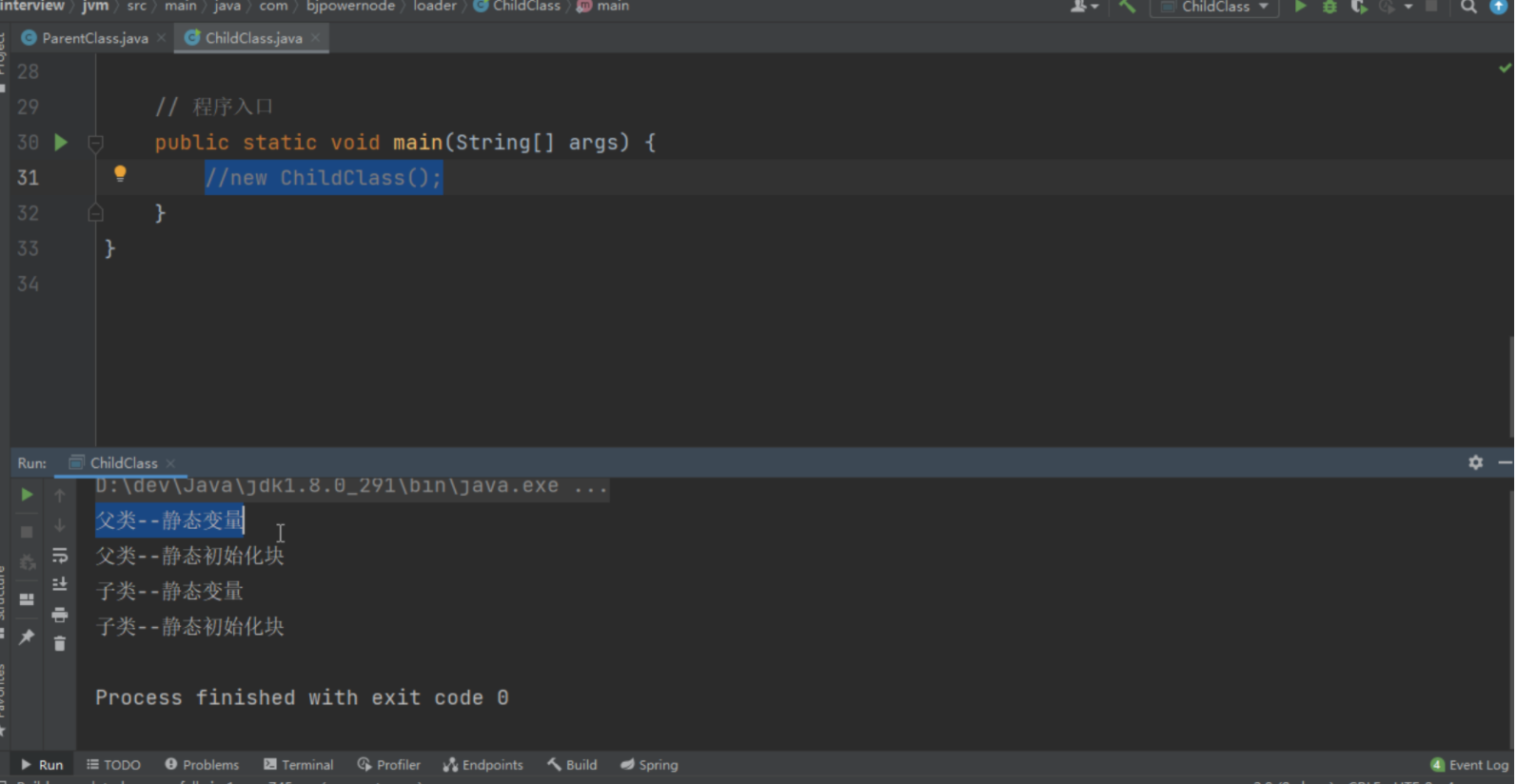The image size is (1517, 784).
Task: Print the console output
Action: click(x=60, y=615)
